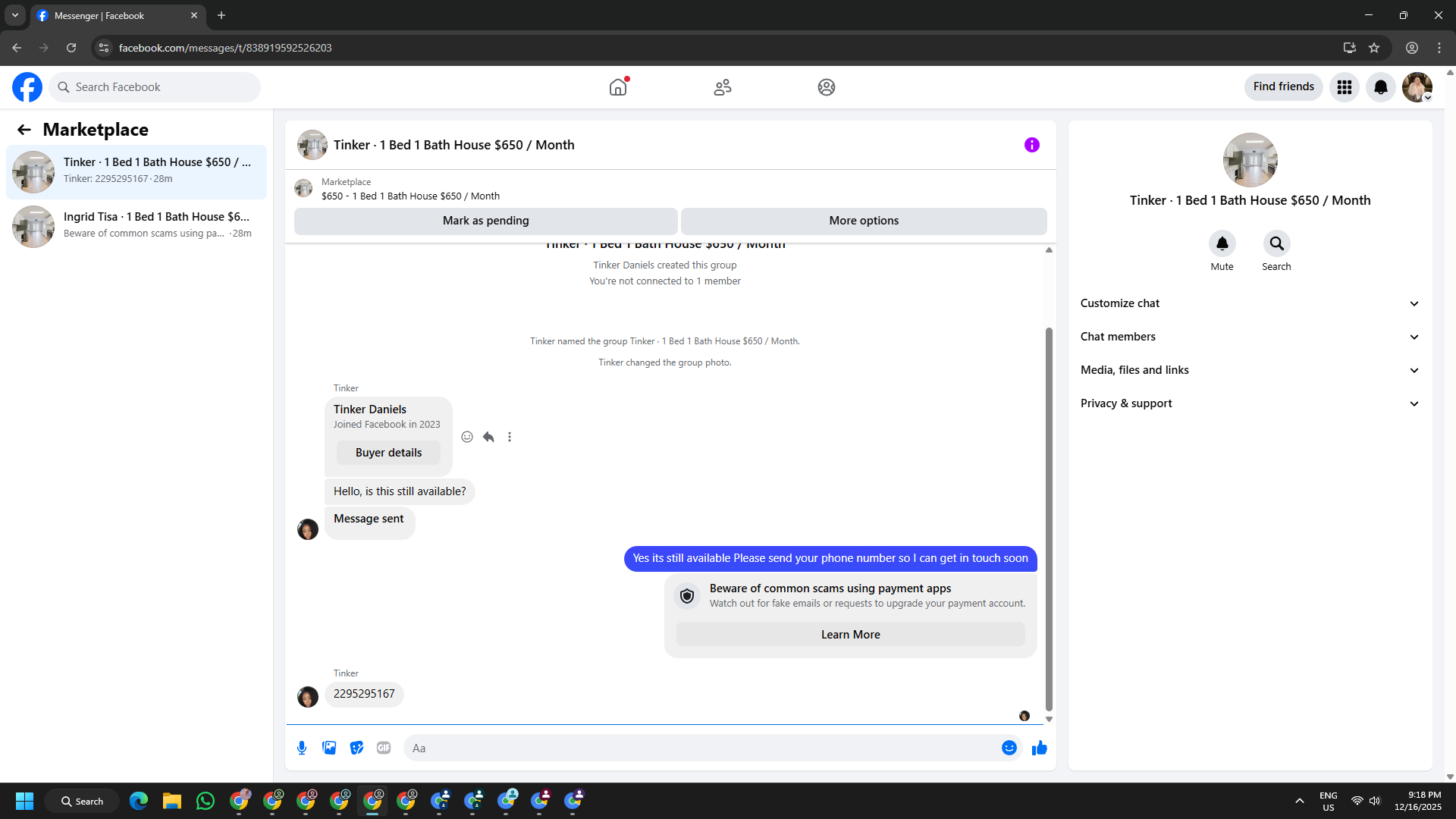Click the Find friends button
The width and height of the screenshot is (1456, 819).
(x=1284, y=87)
